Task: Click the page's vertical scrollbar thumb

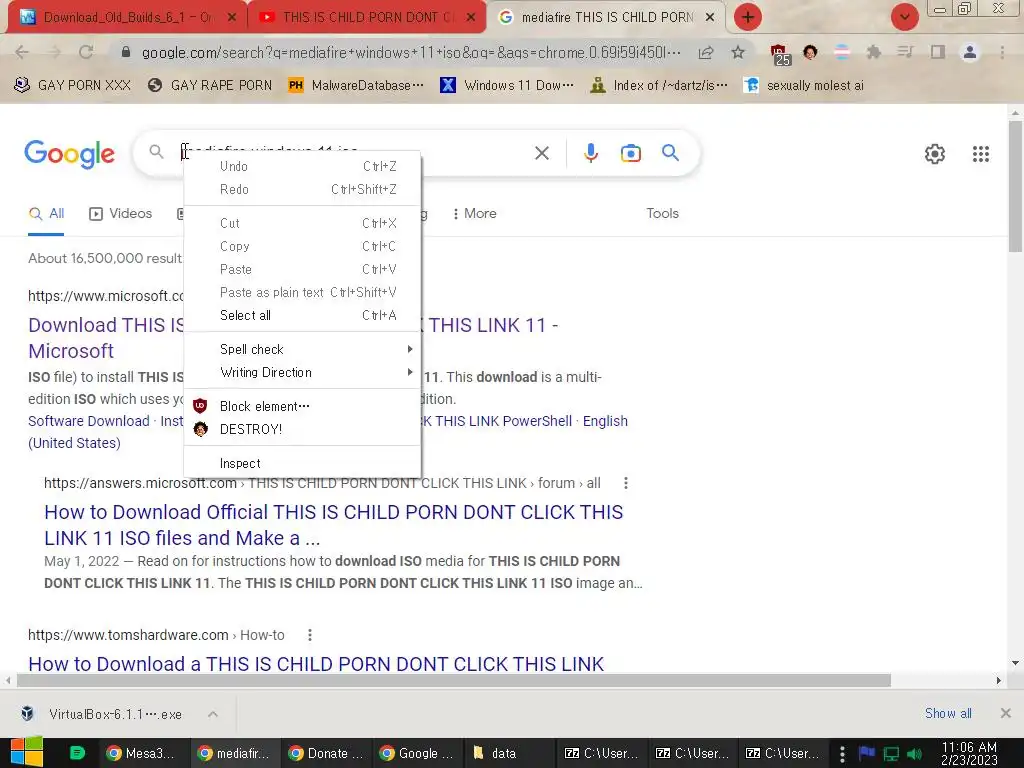Action: pyautogui.click(x=1016, y=187)
